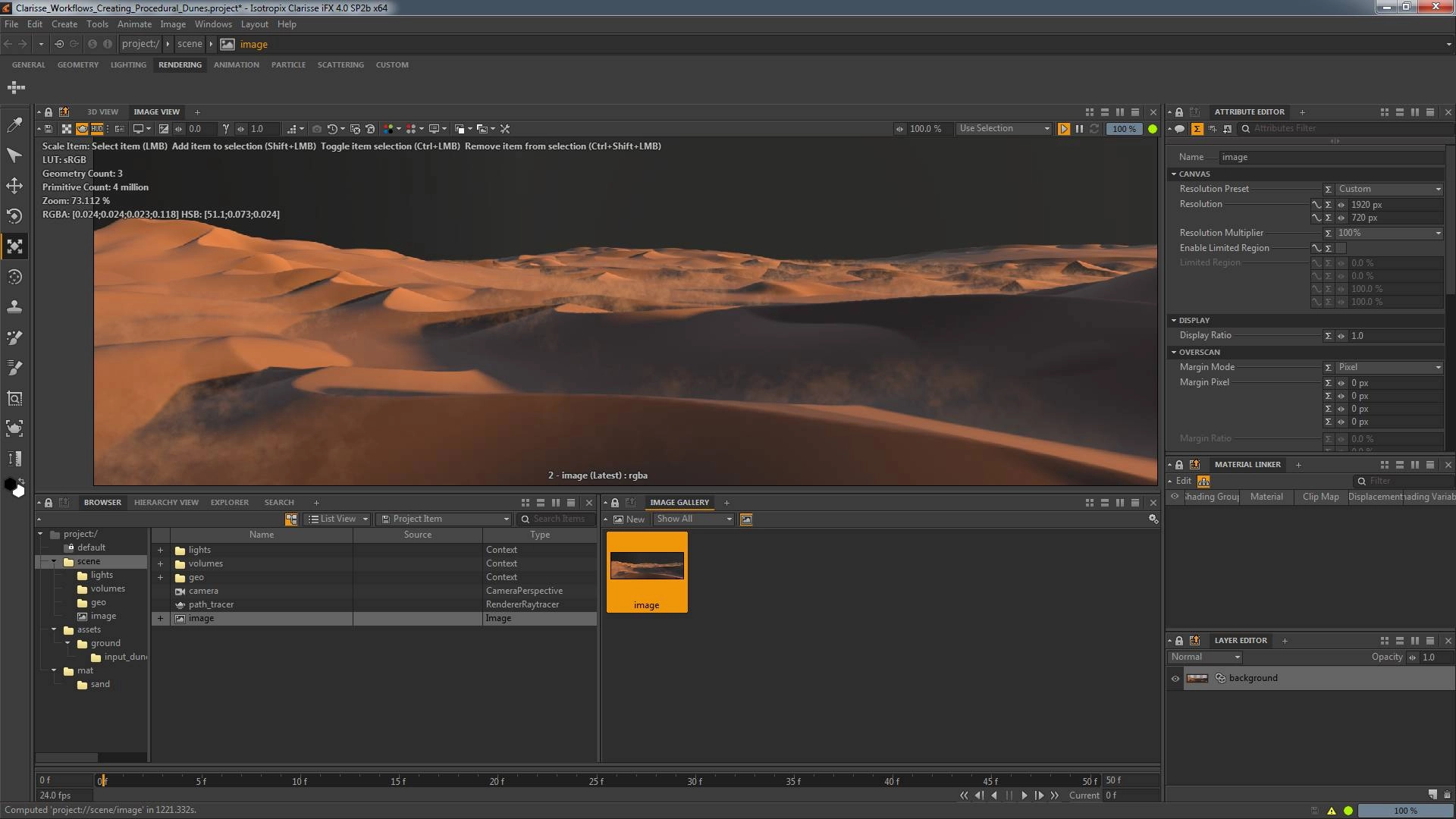Select path_tracer row in browser

coord(375,605)
